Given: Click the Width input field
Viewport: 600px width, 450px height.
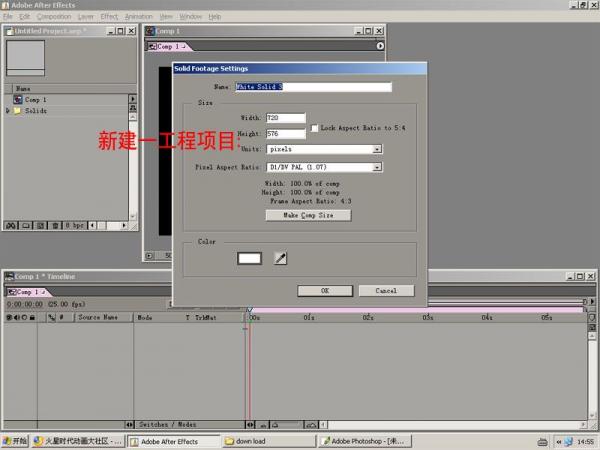Looking at the screenshot, I should pos(286,118).
